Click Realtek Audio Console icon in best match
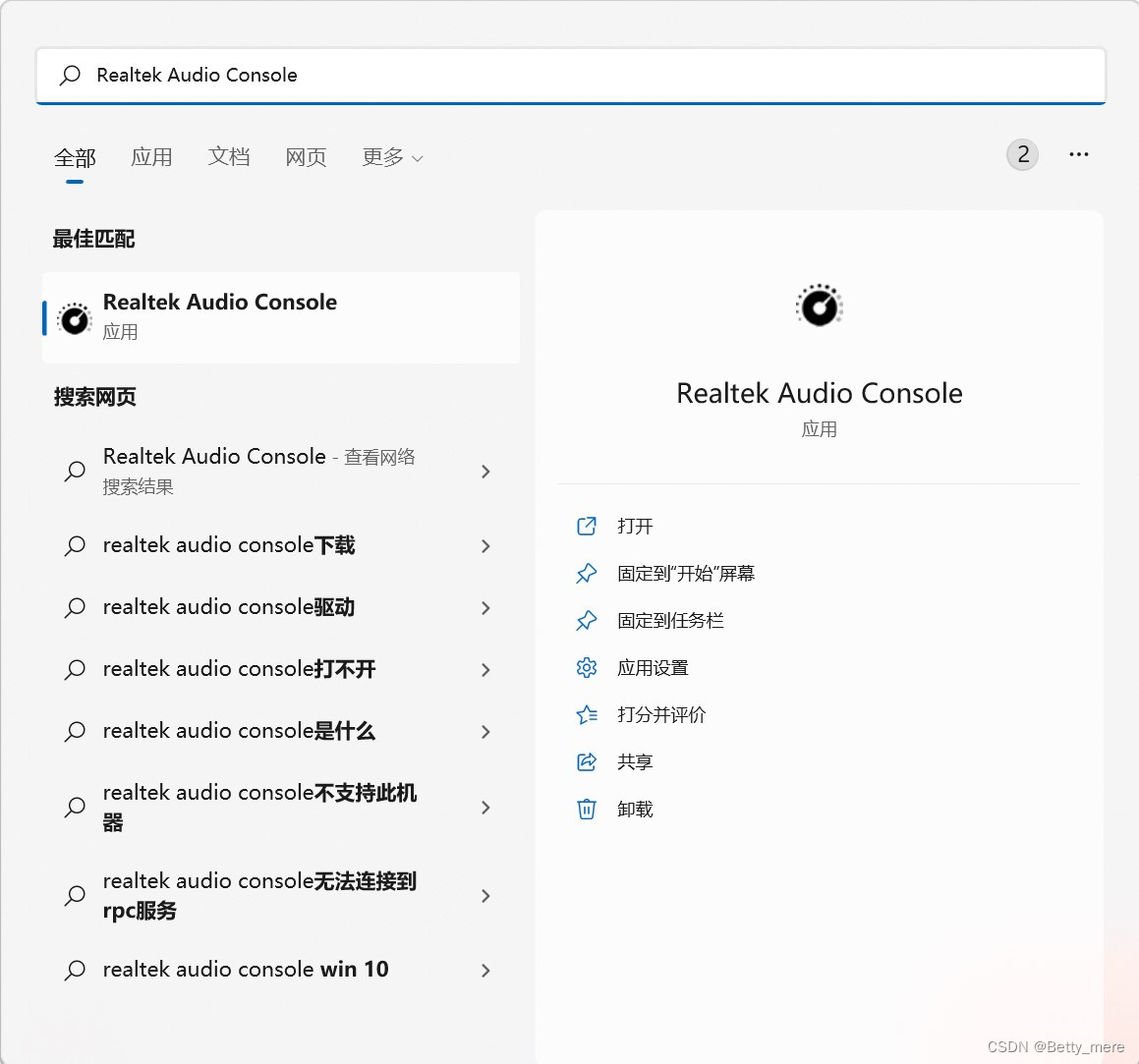This screenshot has width=1139, height=1064. (74, 319)
